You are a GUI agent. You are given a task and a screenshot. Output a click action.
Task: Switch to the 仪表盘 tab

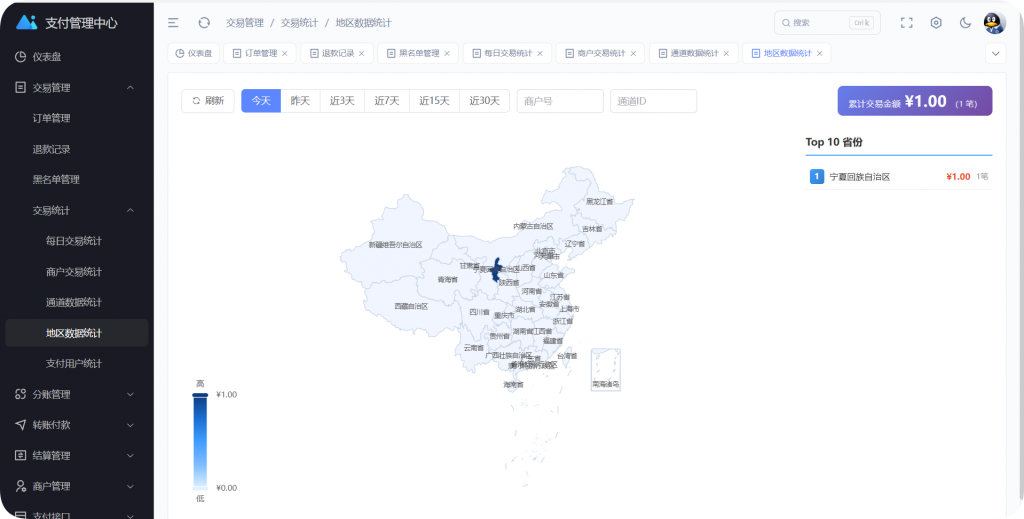[x=193, y=54]
